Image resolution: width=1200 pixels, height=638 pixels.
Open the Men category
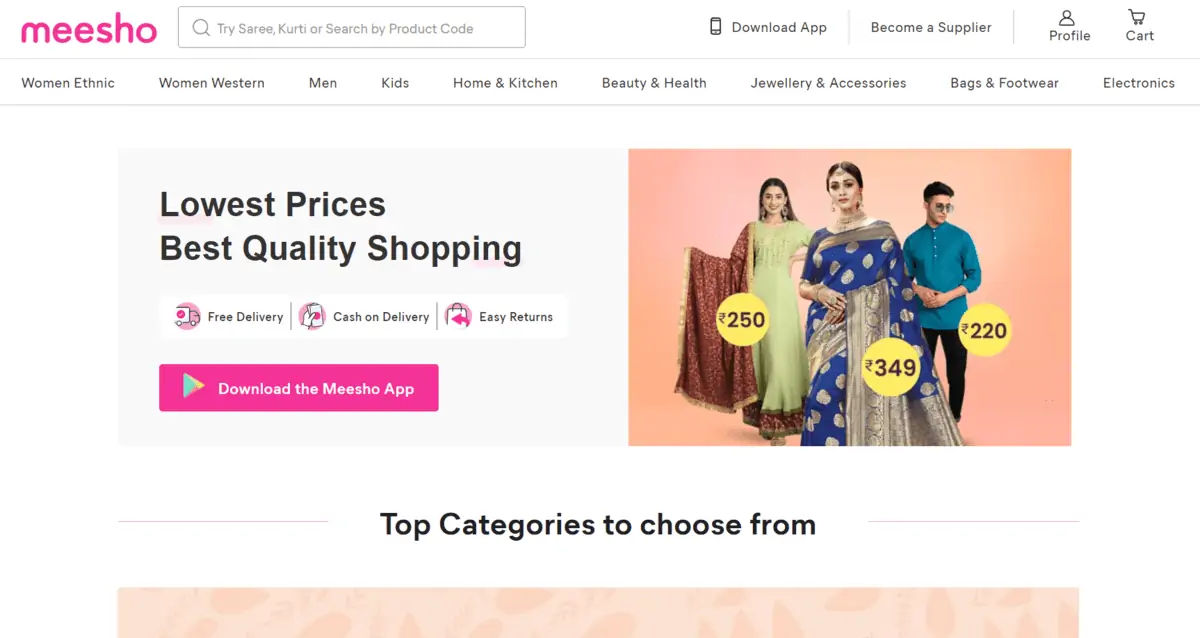(x=323, y=83)
